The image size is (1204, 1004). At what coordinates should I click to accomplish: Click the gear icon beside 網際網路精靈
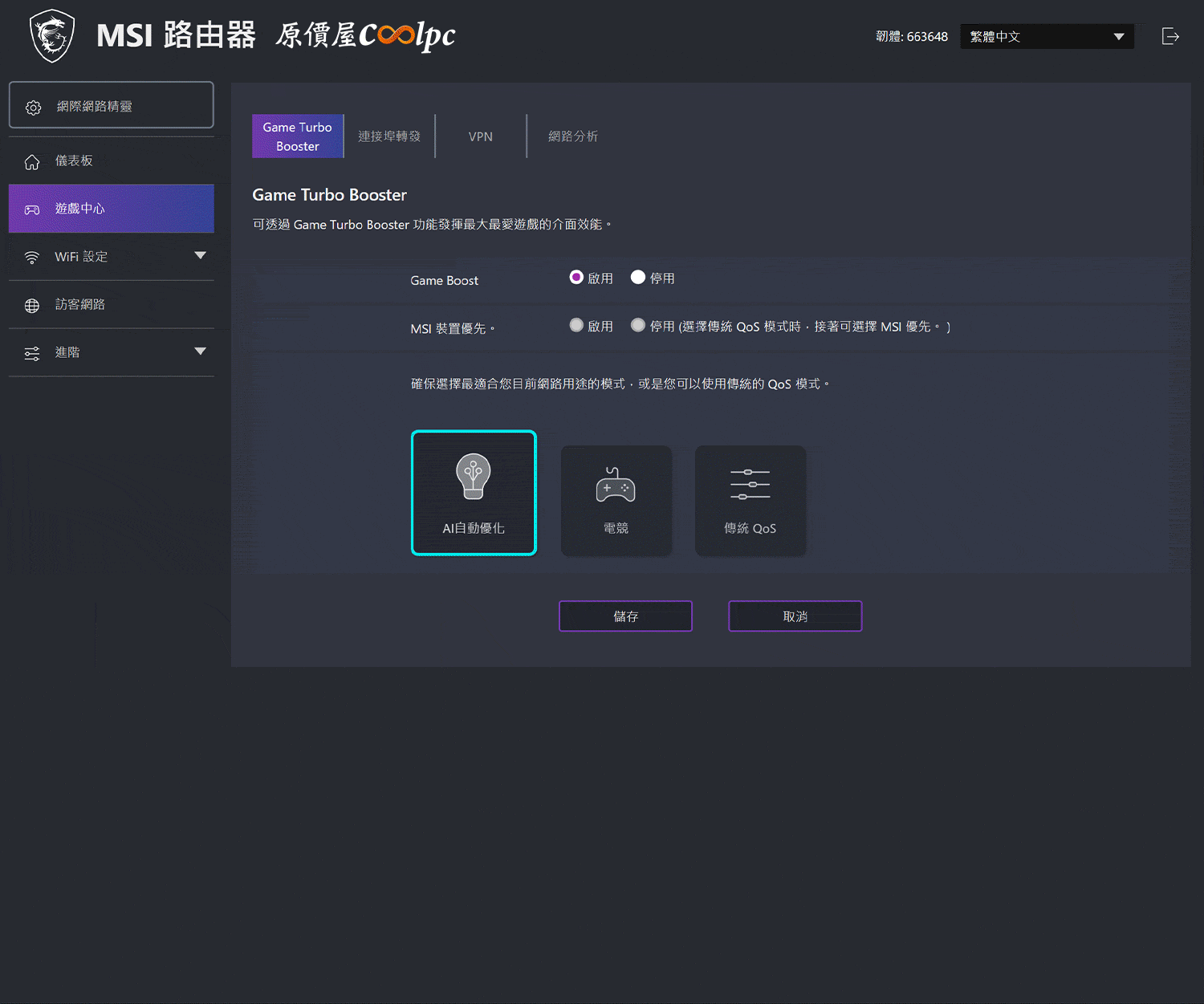[x=33, y=108]
